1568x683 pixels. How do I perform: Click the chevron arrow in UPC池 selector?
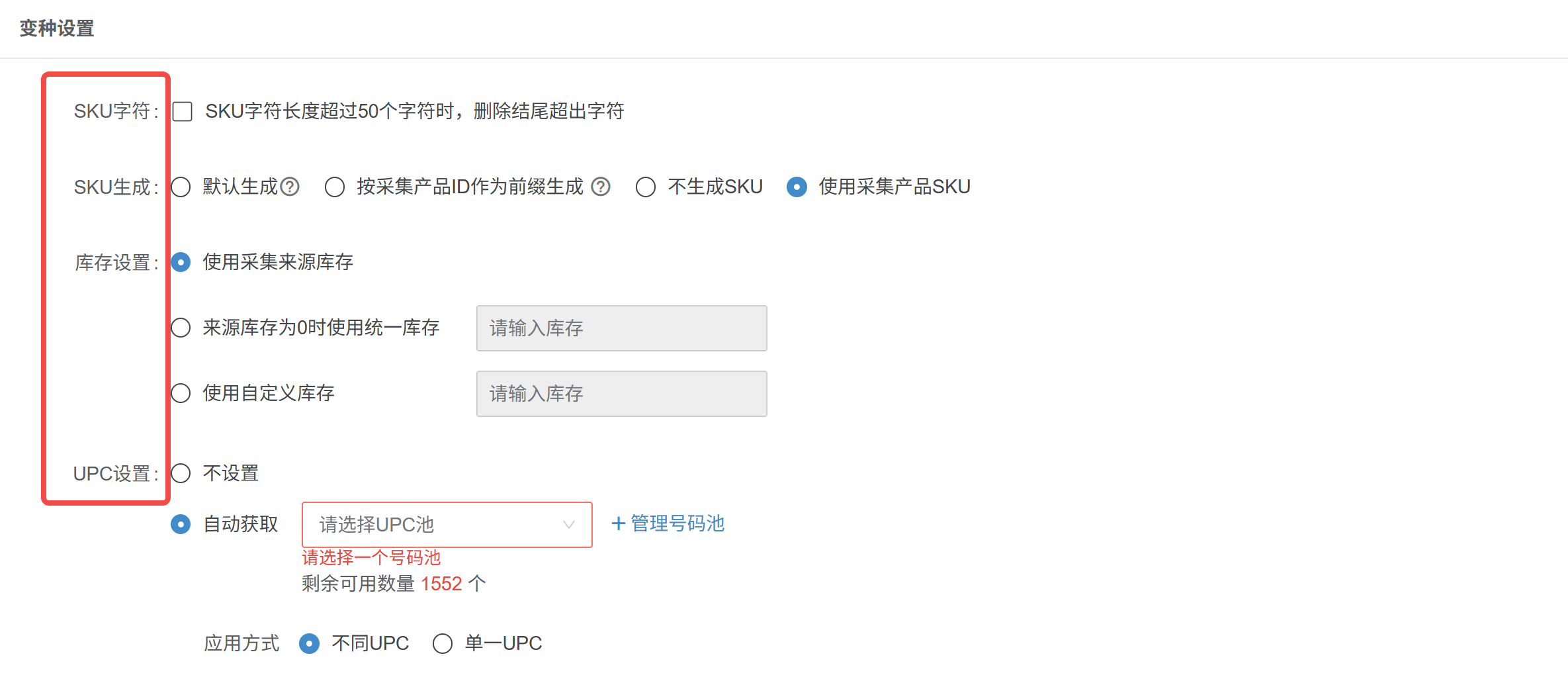(x=568, y=525)
